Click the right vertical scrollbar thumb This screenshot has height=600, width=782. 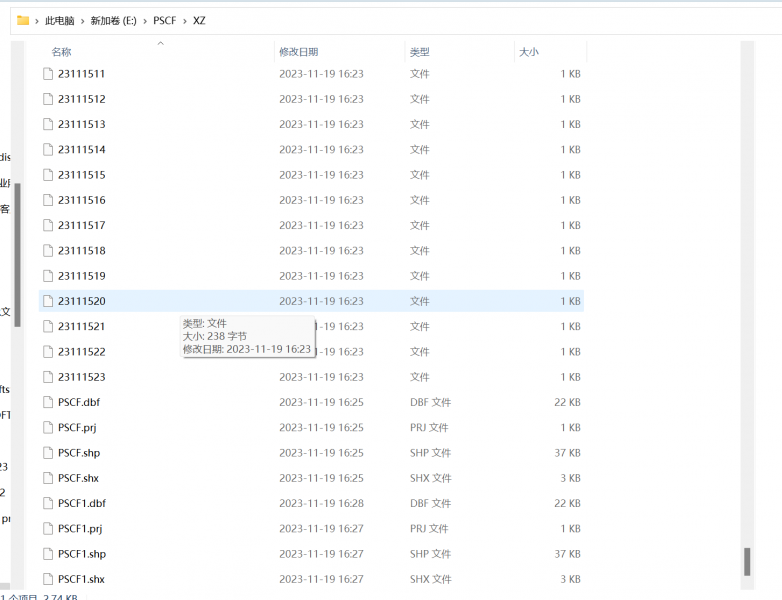click(x=747, y=561)
